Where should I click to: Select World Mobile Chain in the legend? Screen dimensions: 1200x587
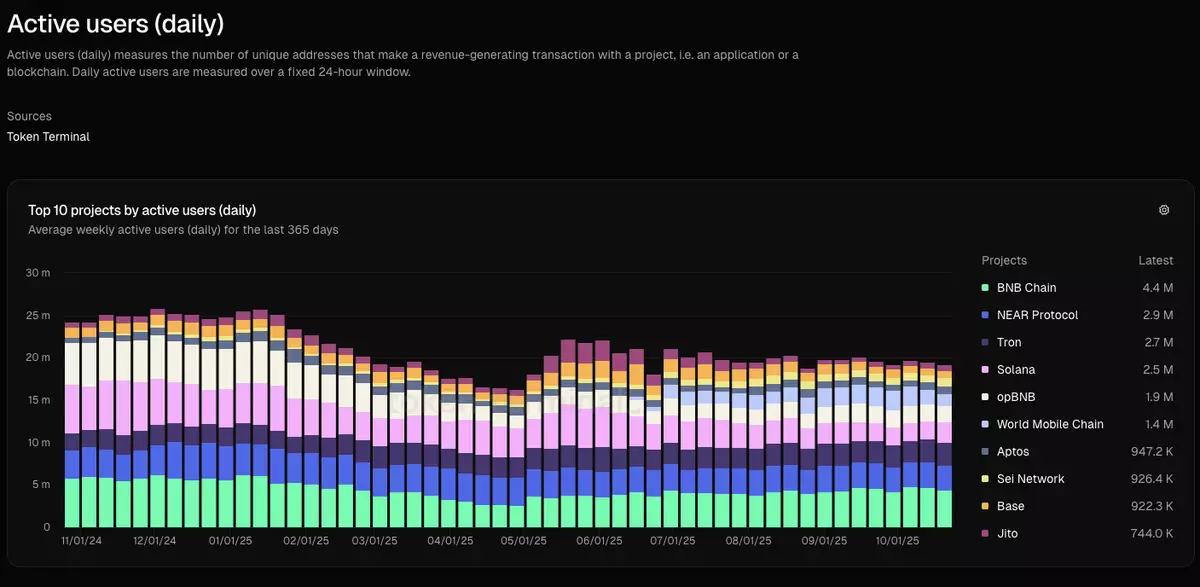pyautogui.click(x=1050, y=424)
